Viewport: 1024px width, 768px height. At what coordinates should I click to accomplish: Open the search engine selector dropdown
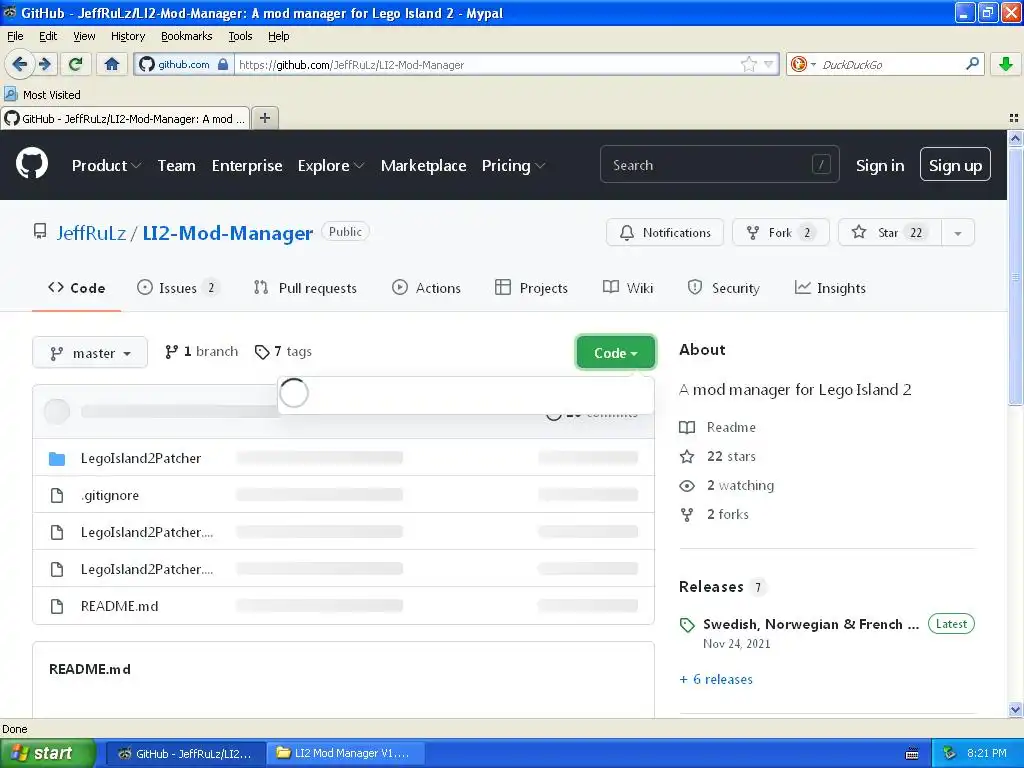click(x=803, y=64)
